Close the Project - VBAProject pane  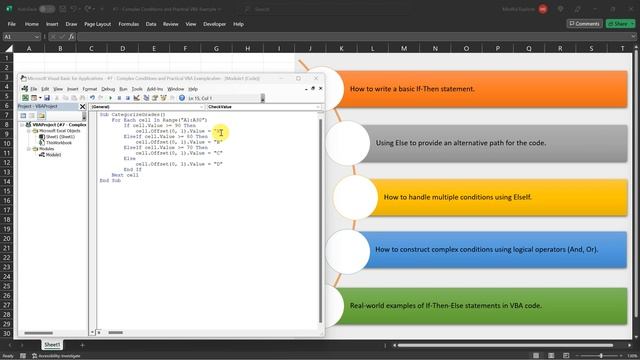point(82,107)
